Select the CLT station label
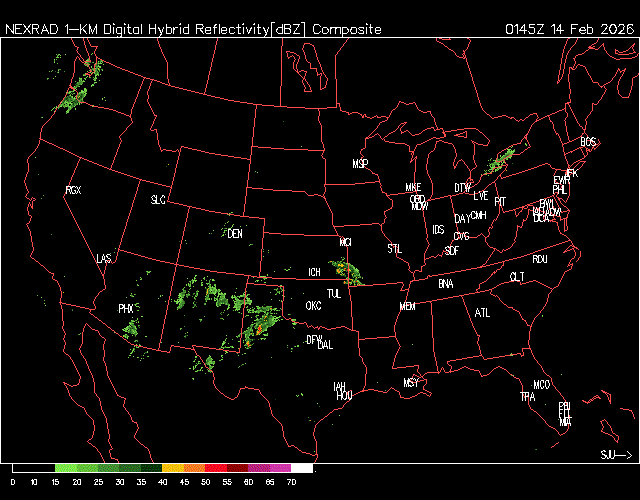 click(x=517, y=277)
